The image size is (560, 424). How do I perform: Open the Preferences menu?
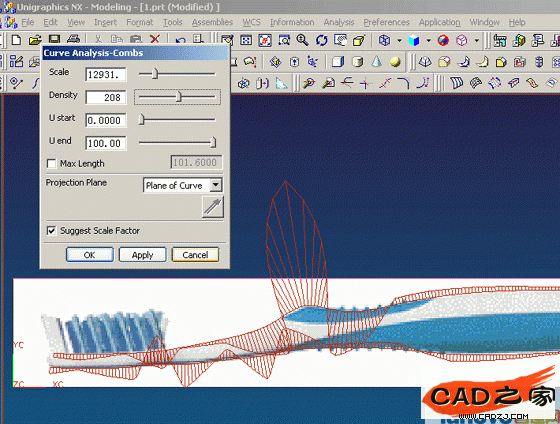pyautogui.click(x=386, y=22)
